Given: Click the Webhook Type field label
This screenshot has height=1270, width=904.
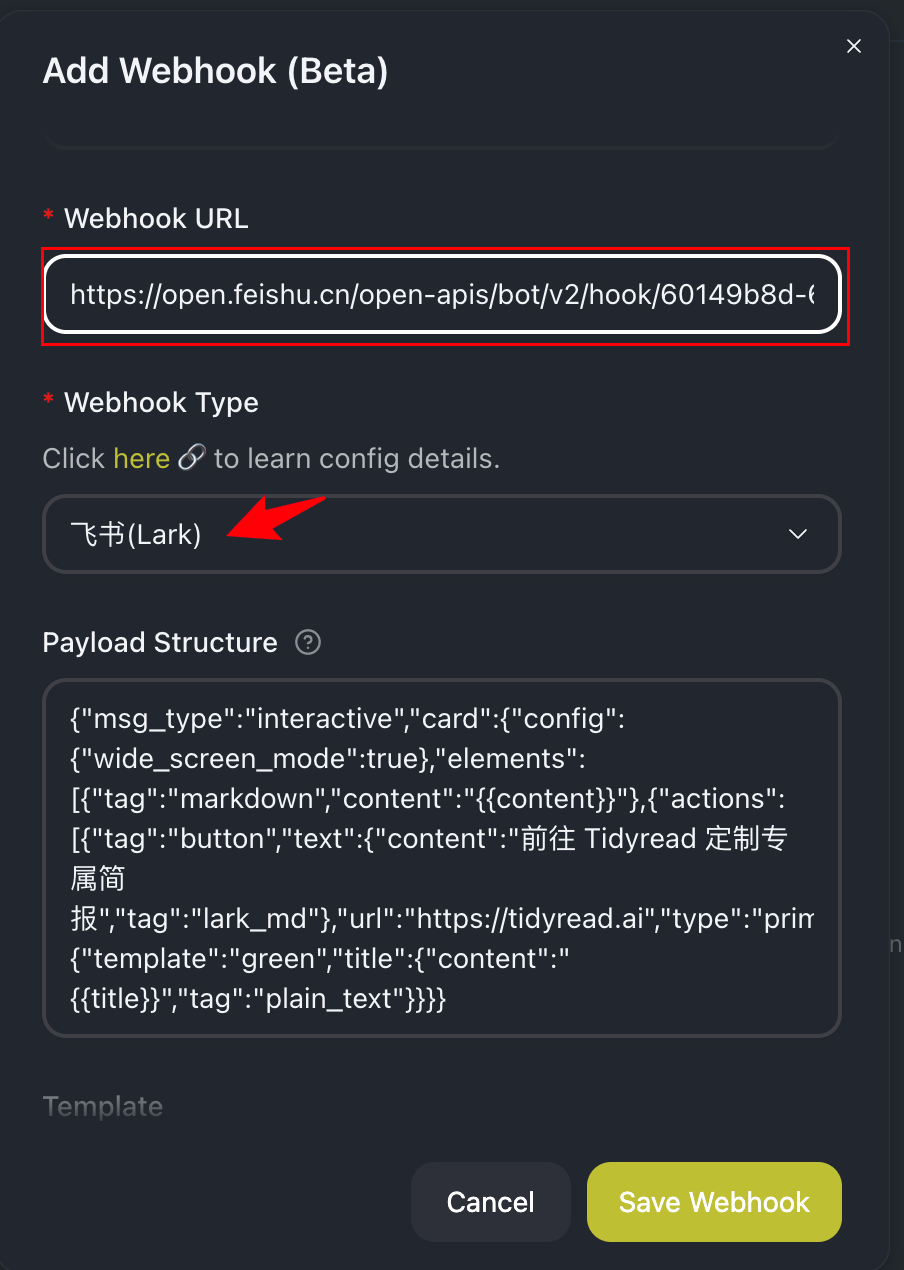Looking at the screenshot, I should [161, 402].
